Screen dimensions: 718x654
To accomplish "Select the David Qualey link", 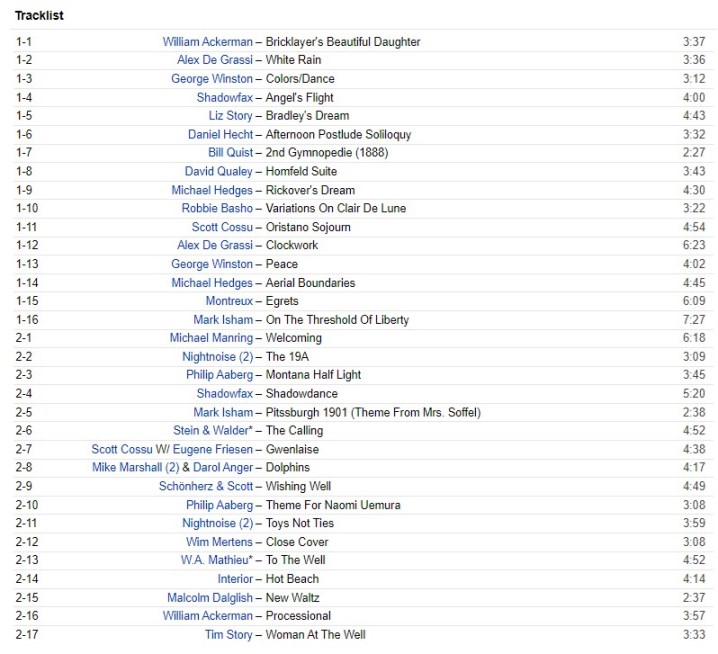I will point(219,171).
